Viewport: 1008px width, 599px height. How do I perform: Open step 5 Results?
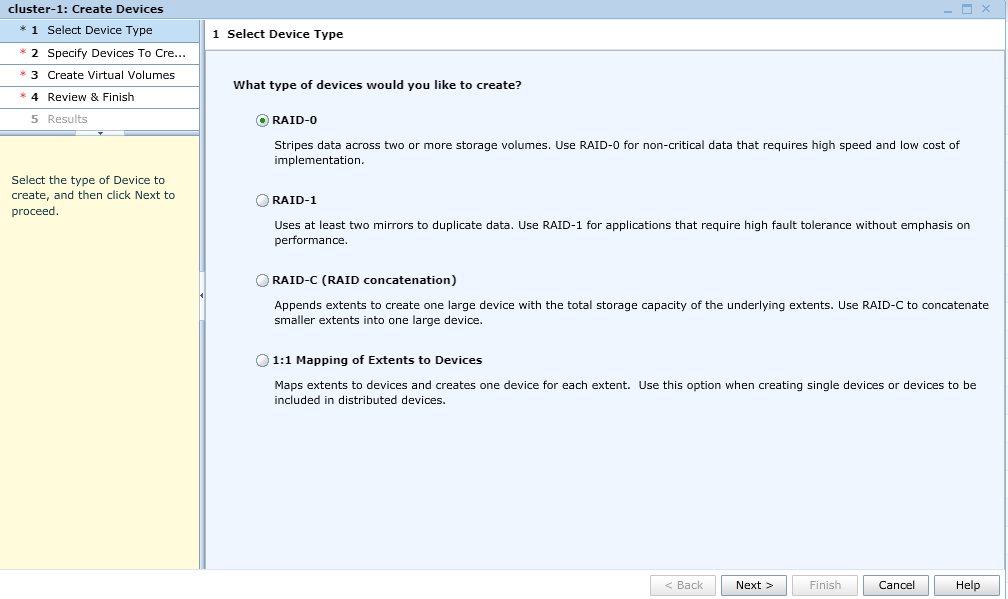(100, 119)
